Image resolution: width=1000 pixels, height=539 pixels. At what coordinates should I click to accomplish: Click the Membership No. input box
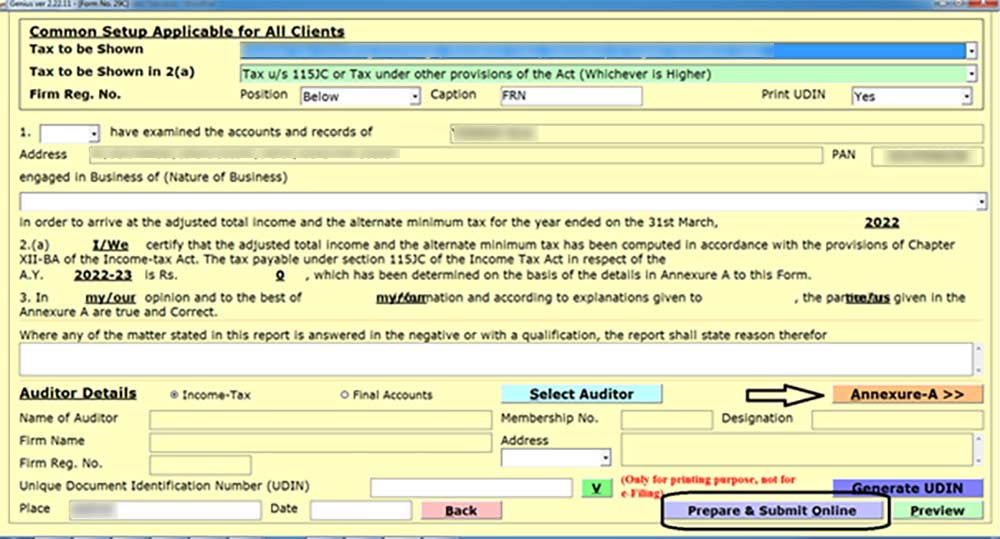click(x=665, y=419)
